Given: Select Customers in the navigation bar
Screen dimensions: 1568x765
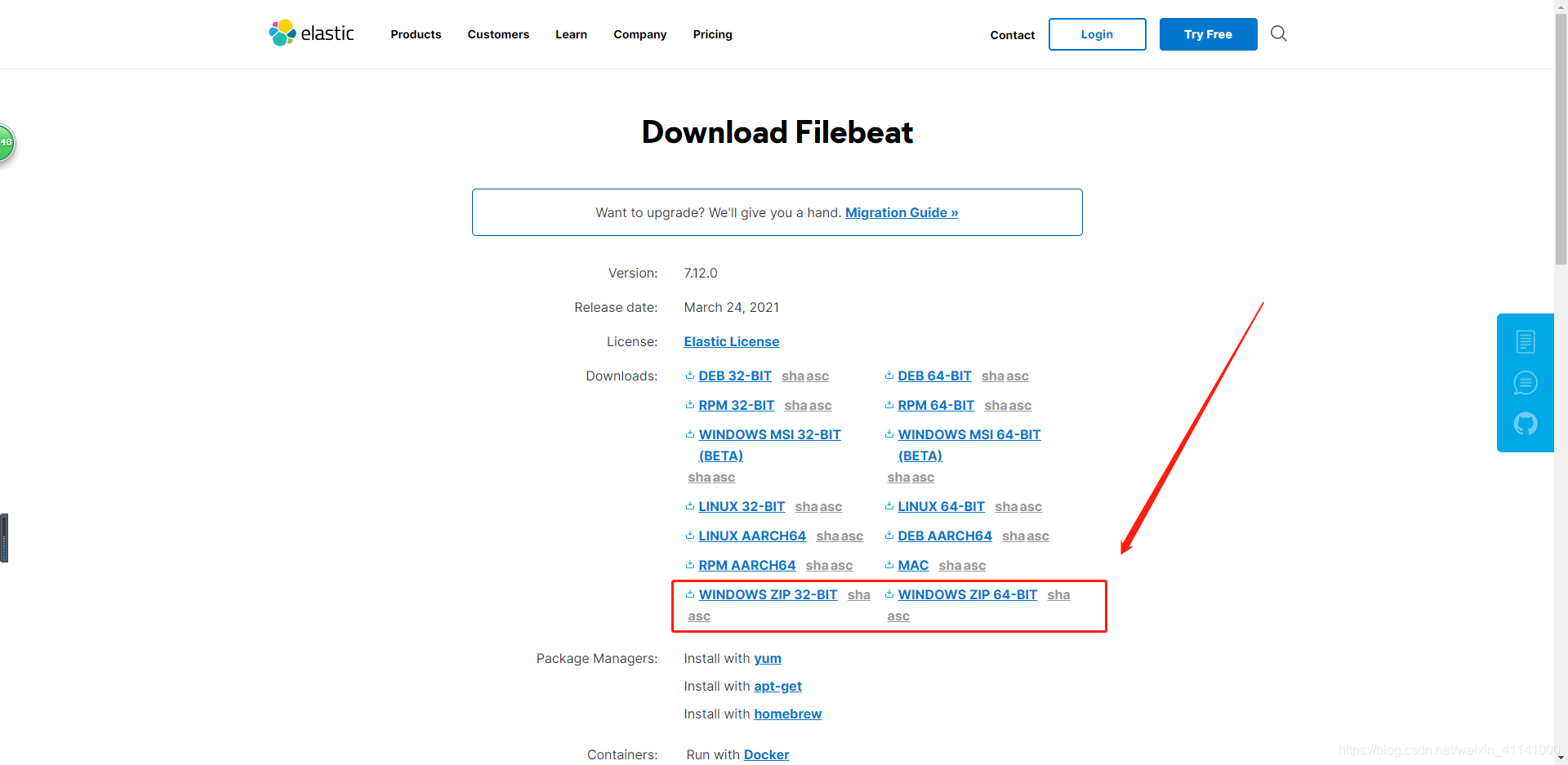Looking at the screenshot, I should pyautogui.click(x=498, y=34).
